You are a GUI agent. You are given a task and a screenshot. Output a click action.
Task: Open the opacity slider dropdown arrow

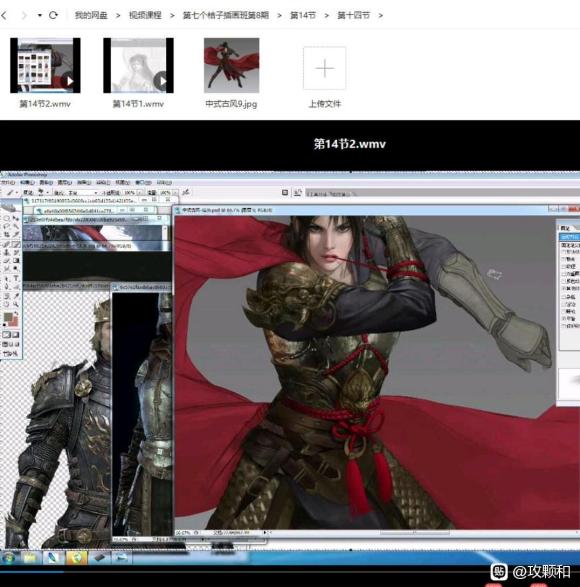(140, 193)
